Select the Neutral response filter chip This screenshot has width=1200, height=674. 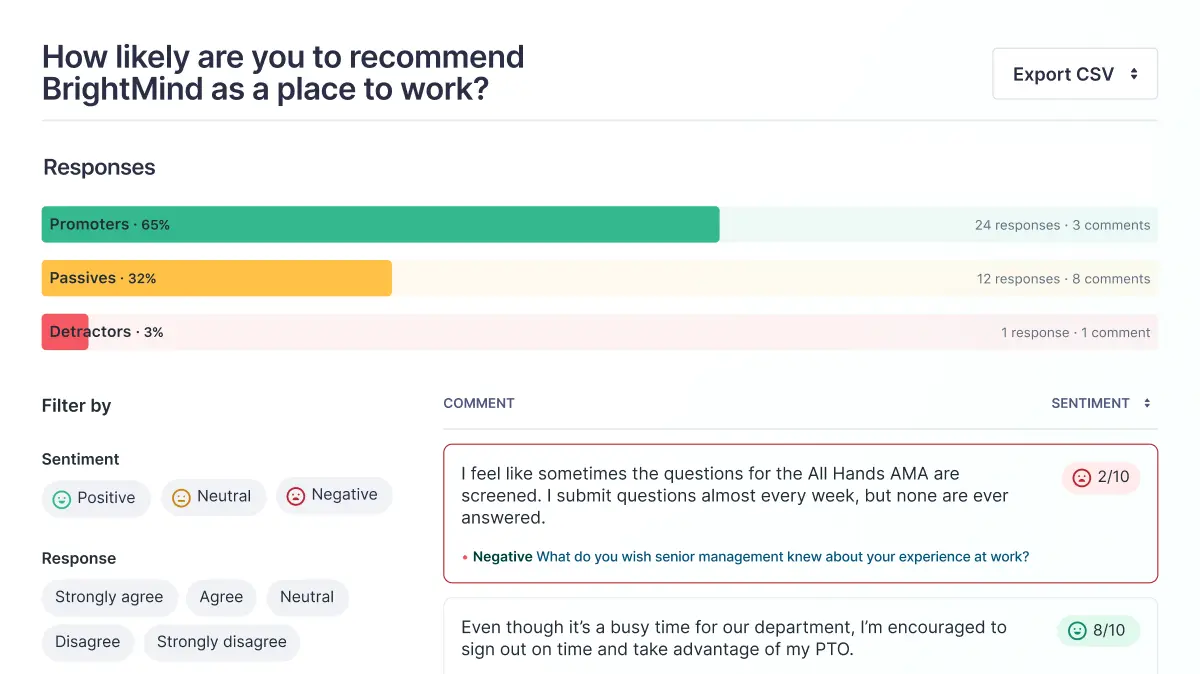point(307,597)
